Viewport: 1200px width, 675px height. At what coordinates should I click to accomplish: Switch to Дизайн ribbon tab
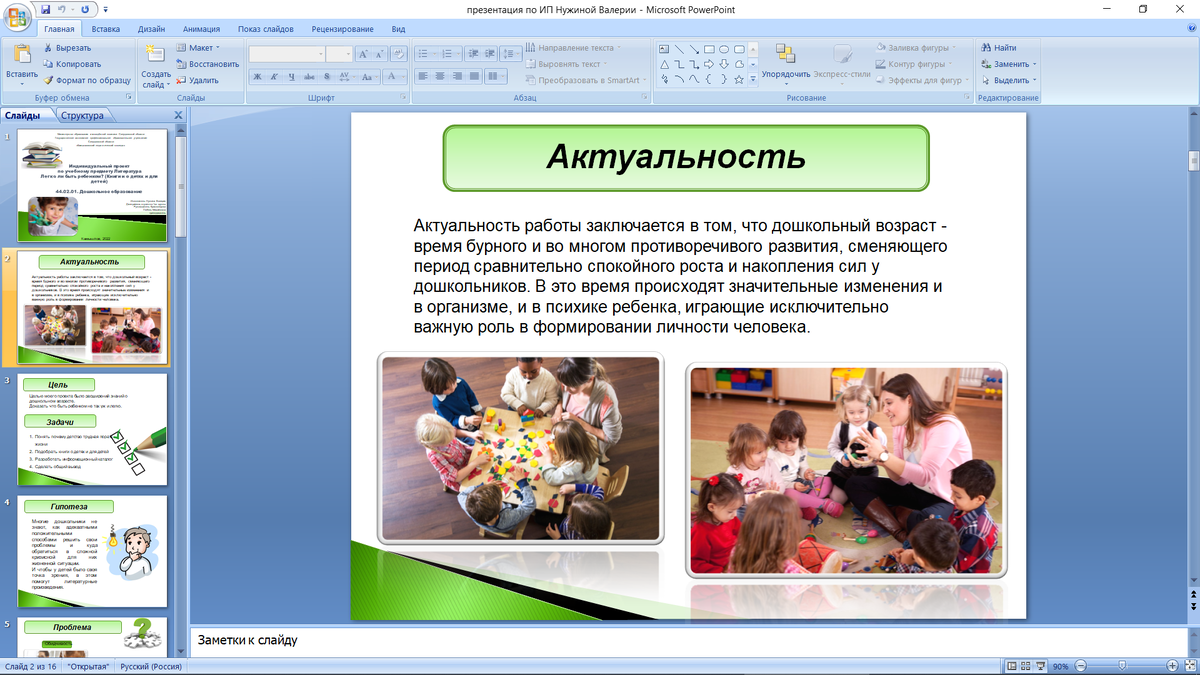coord(151,30)
